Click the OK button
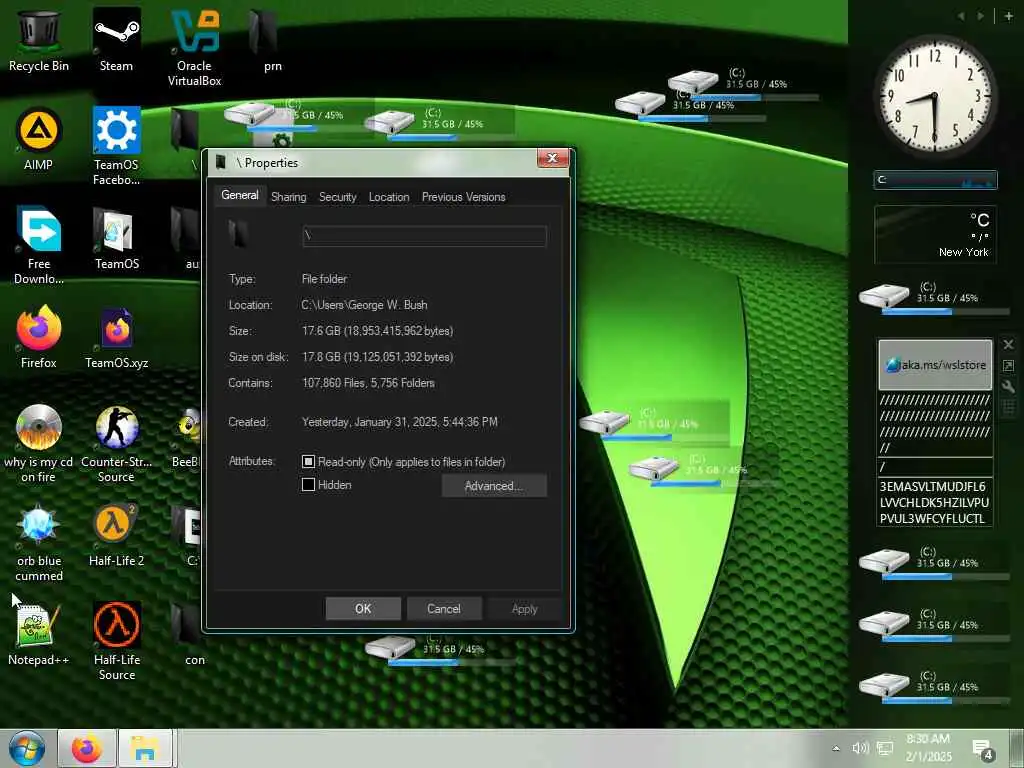This screenshot has height=768, width=1024. coord(363,609)
